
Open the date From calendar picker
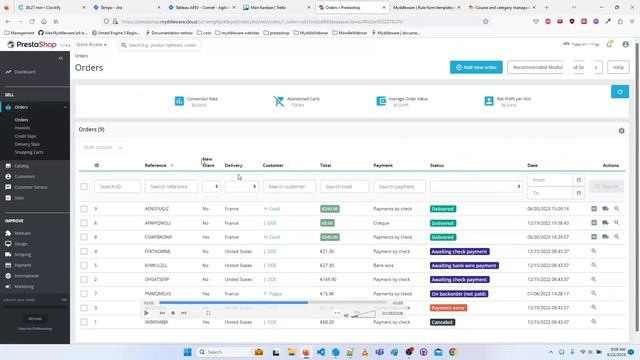point(578,180)
